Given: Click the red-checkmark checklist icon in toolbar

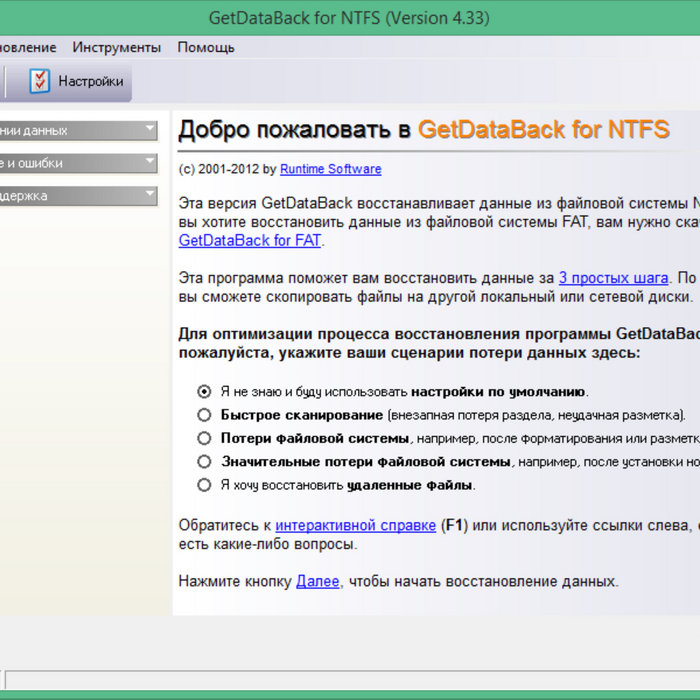Looking at the screenshot, I should click(x=39, y=81).
